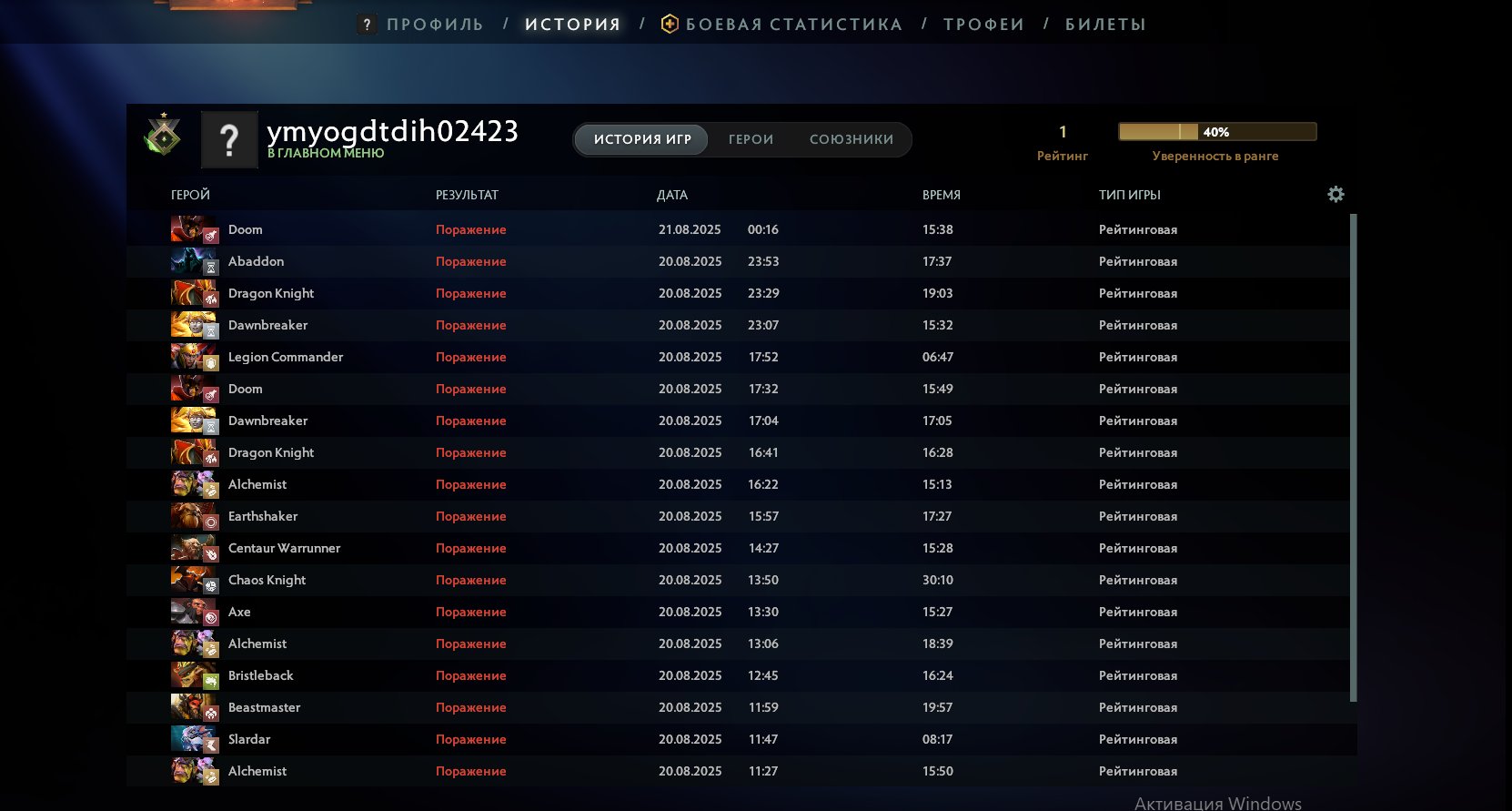Open match history settings gear
This screenshot has width=1512, height=811.
point(1336,194)
